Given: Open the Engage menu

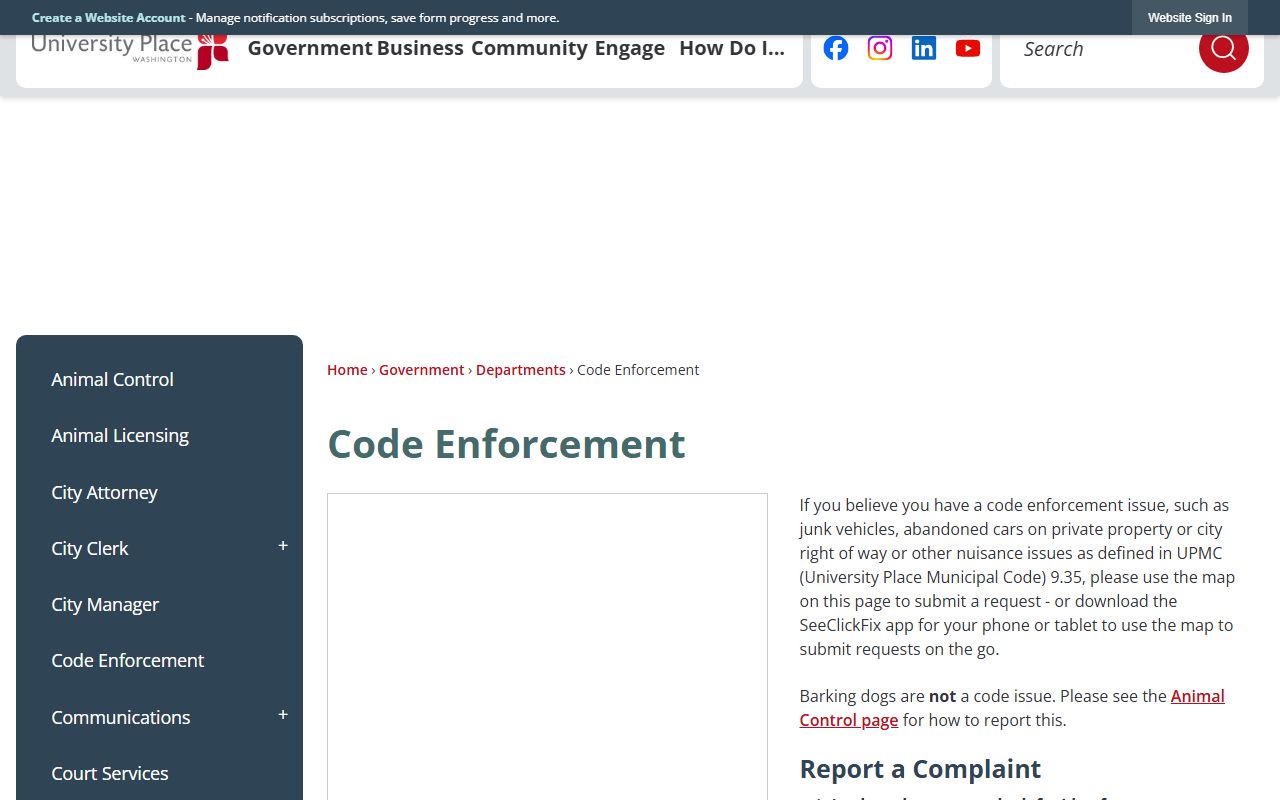Looking at the screenshot, I should click(630, 49).
